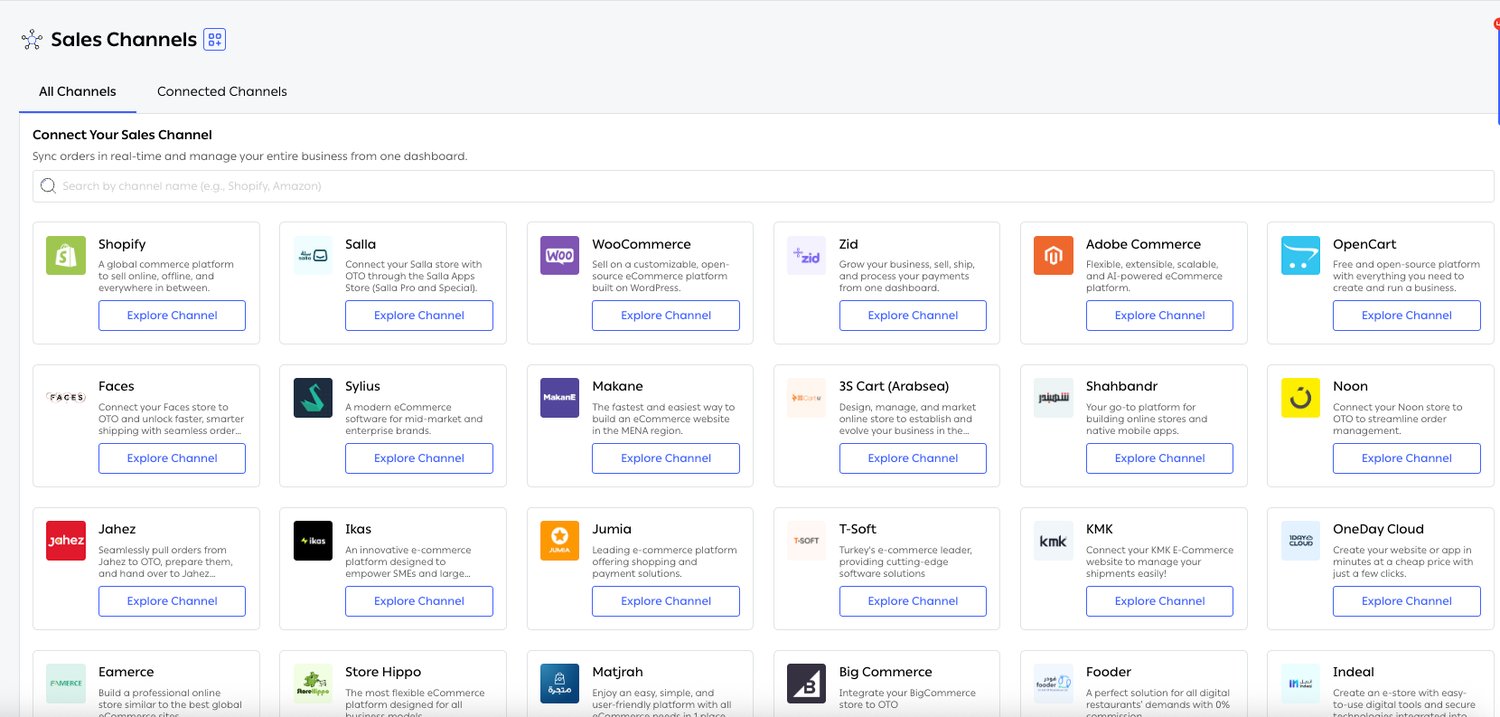1500x717 pixels.
Task: Click the black Ikas logo
Action: (313, 541)
